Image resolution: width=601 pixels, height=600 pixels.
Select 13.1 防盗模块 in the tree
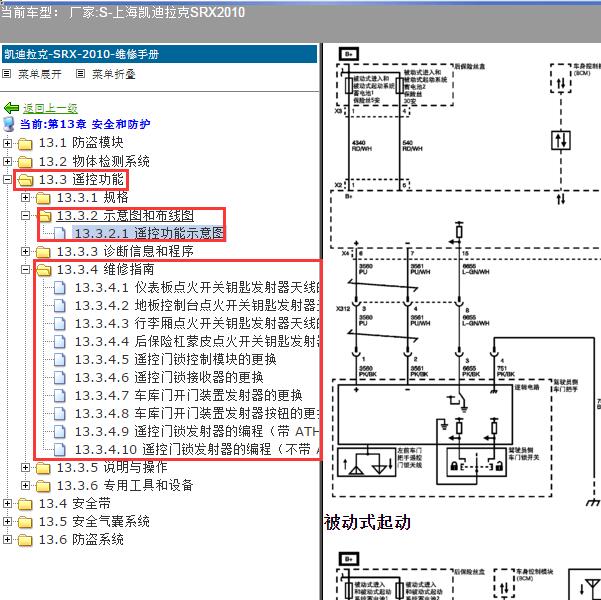[81, 143]
